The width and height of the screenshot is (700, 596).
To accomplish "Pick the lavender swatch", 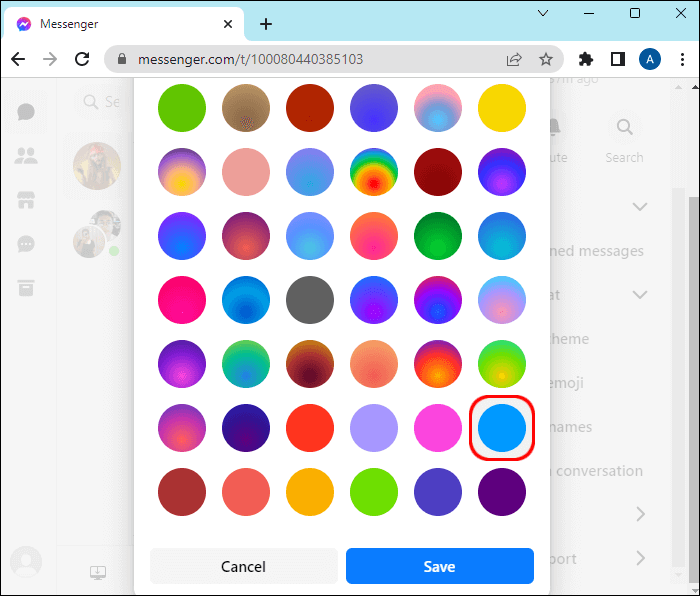I will (x=374, y=428).
